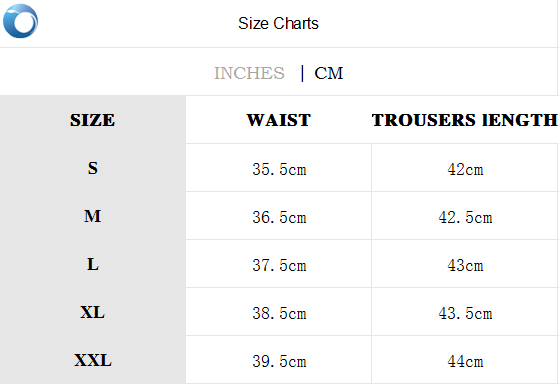Click the 36.5cm waist cell

[279, 217]
